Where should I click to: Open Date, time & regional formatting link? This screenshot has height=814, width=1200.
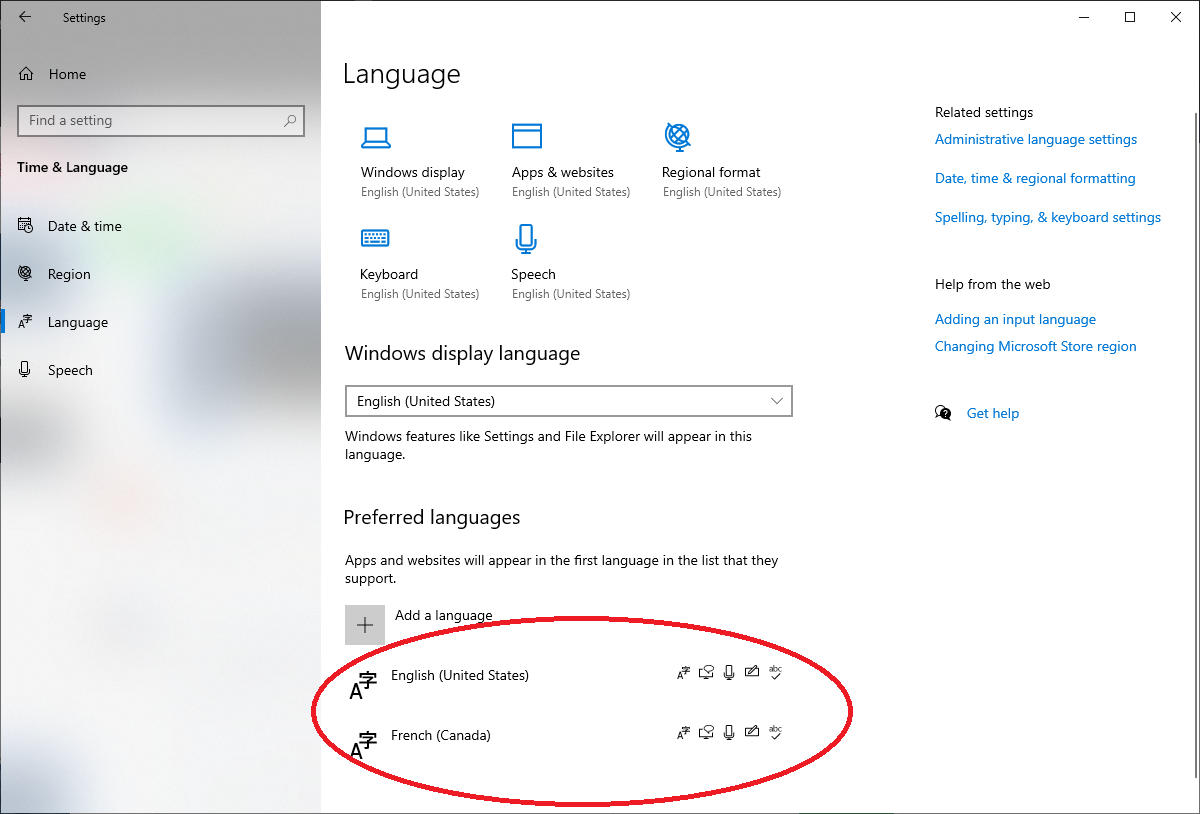click(1035, 179)
